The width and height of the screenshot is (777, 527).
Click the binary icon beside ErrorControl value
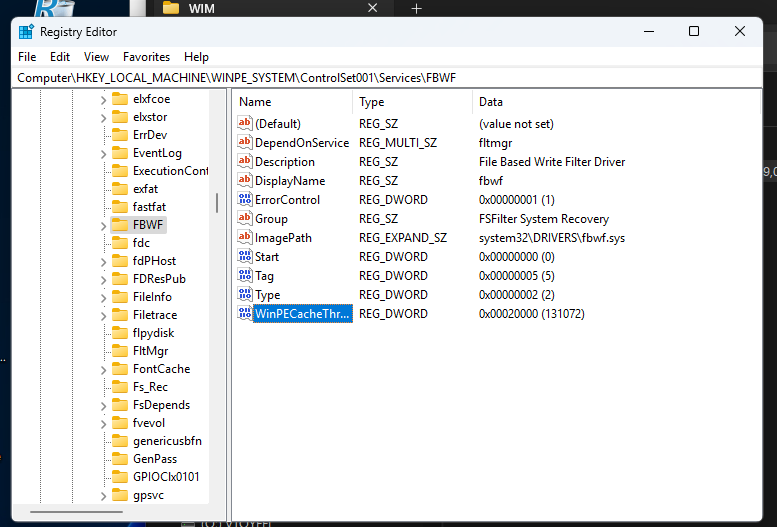[245, 199]
